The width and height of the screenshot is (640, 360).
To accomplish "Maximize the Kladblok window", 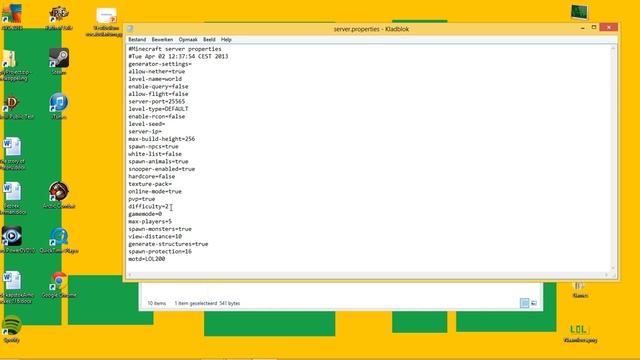I will coord(594,27).
